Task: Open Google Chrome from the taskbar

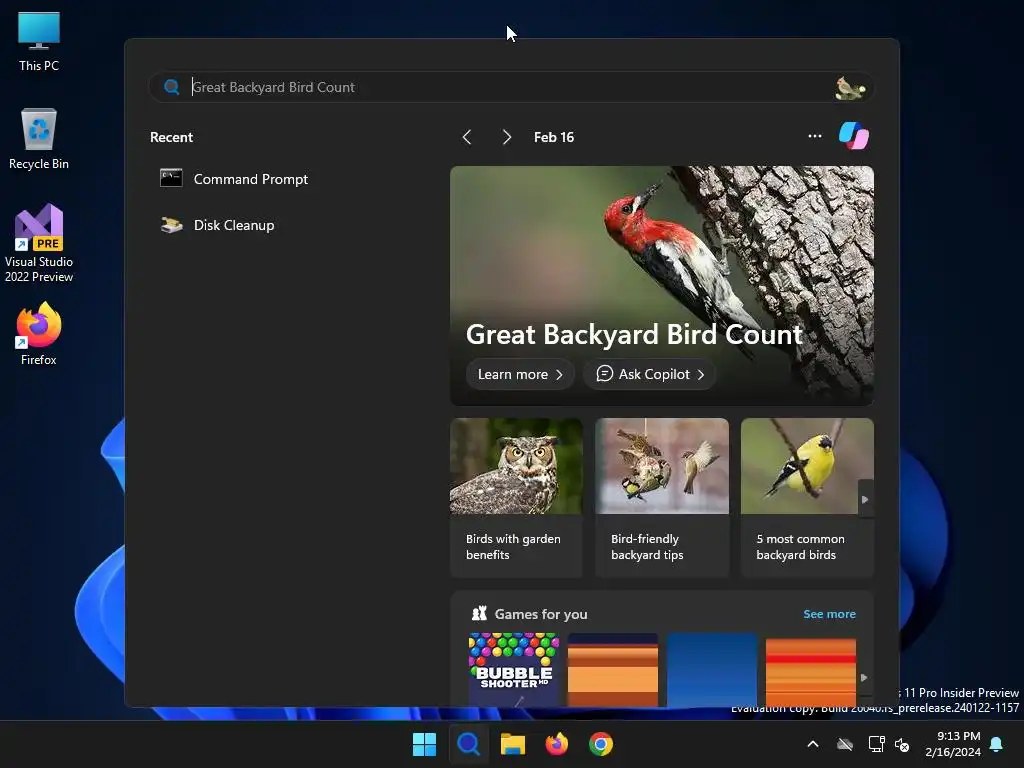Action: tap(601, 744)
